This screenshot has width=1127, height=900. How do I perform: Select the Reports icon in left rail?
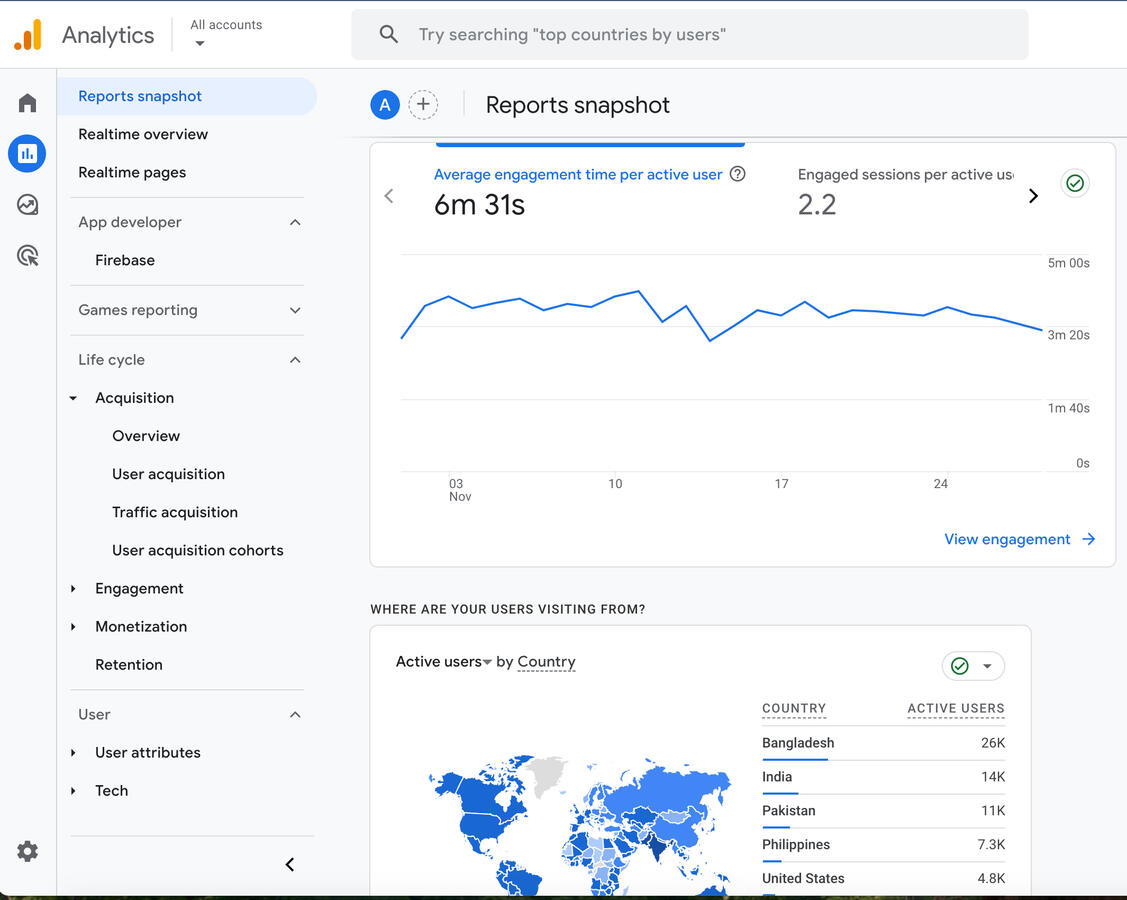tap(27, 153)
